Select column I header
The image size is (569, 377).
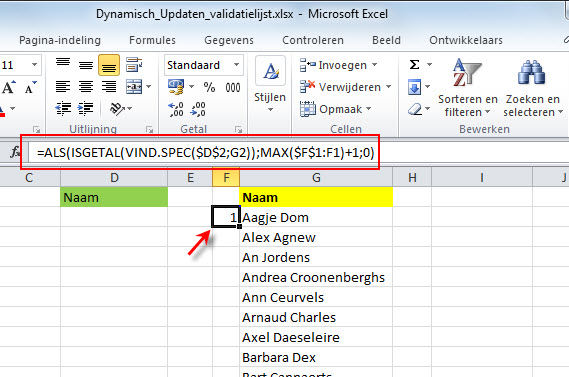click(482, 178)
